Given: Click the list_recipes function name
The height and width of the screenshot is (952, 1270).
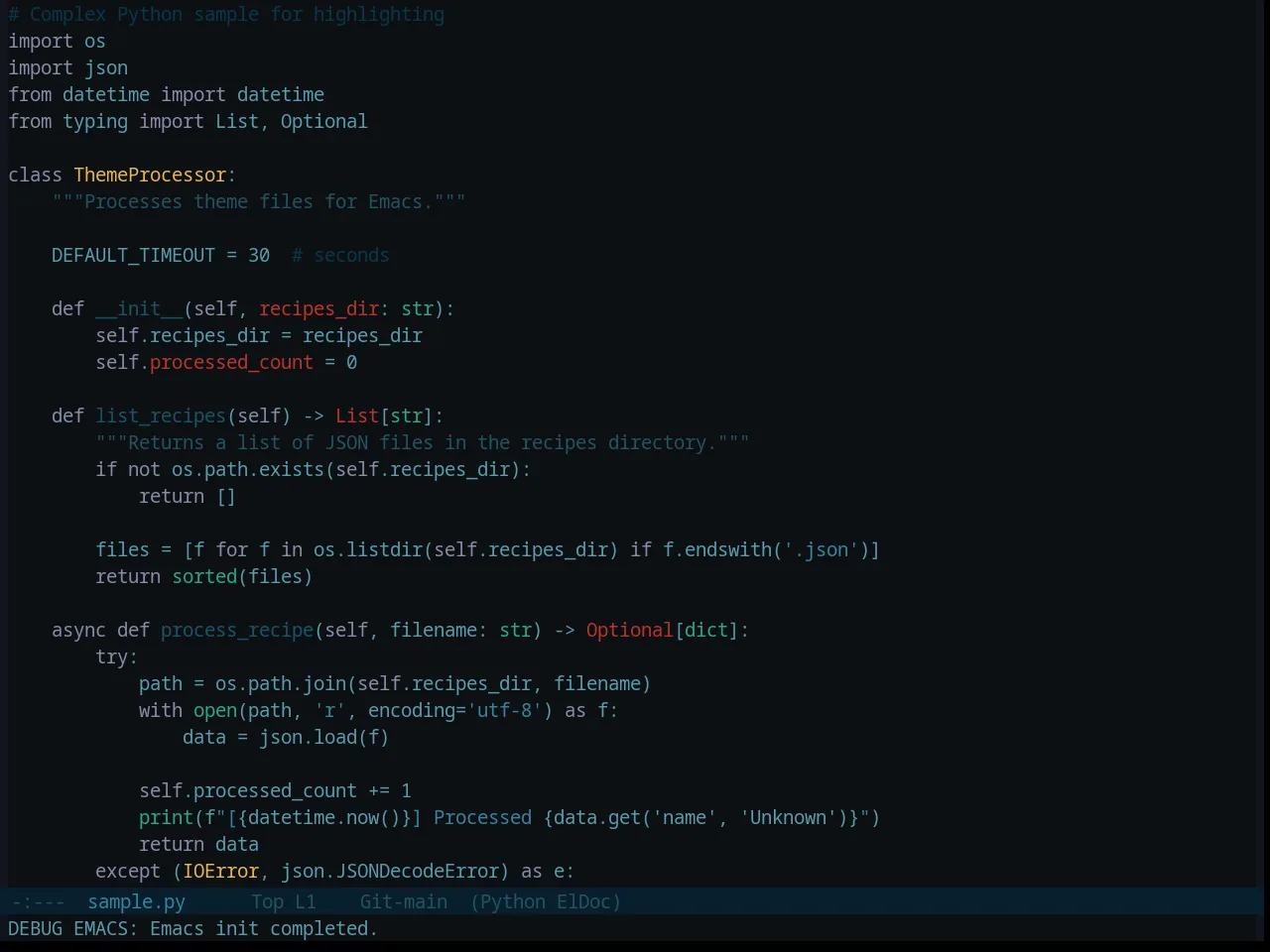Looking at the screenshot, I should tap(161, 416).
